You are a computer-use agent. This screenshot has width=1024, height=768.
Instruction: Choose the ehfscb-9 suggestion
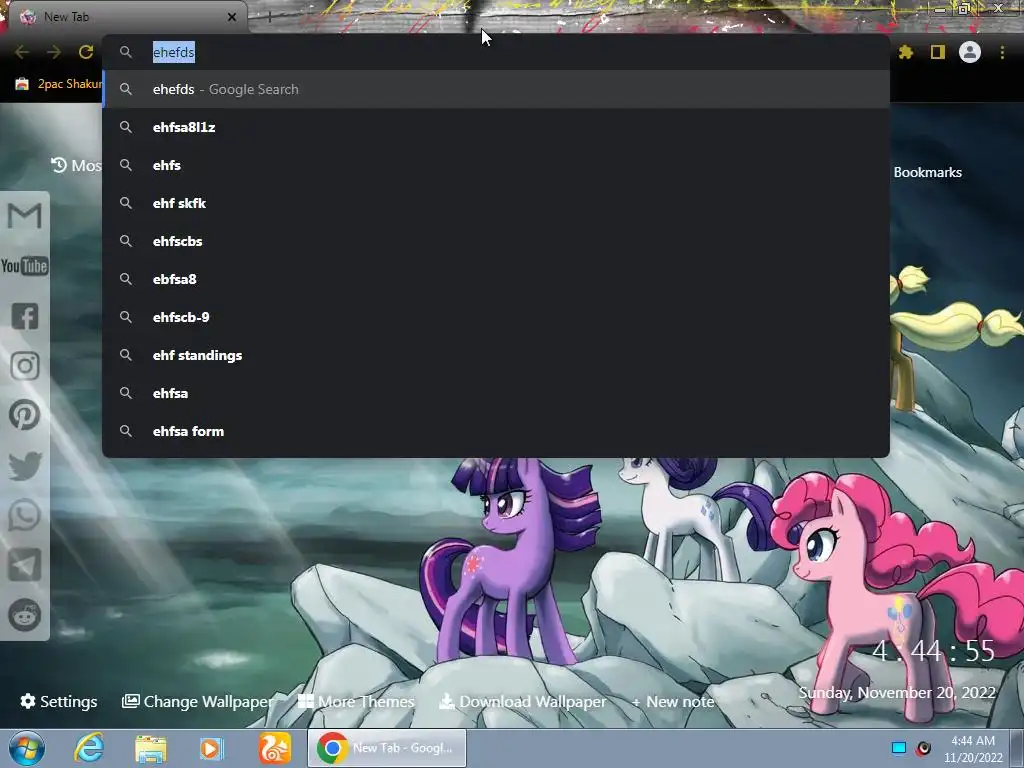click(x=496, y=317)
